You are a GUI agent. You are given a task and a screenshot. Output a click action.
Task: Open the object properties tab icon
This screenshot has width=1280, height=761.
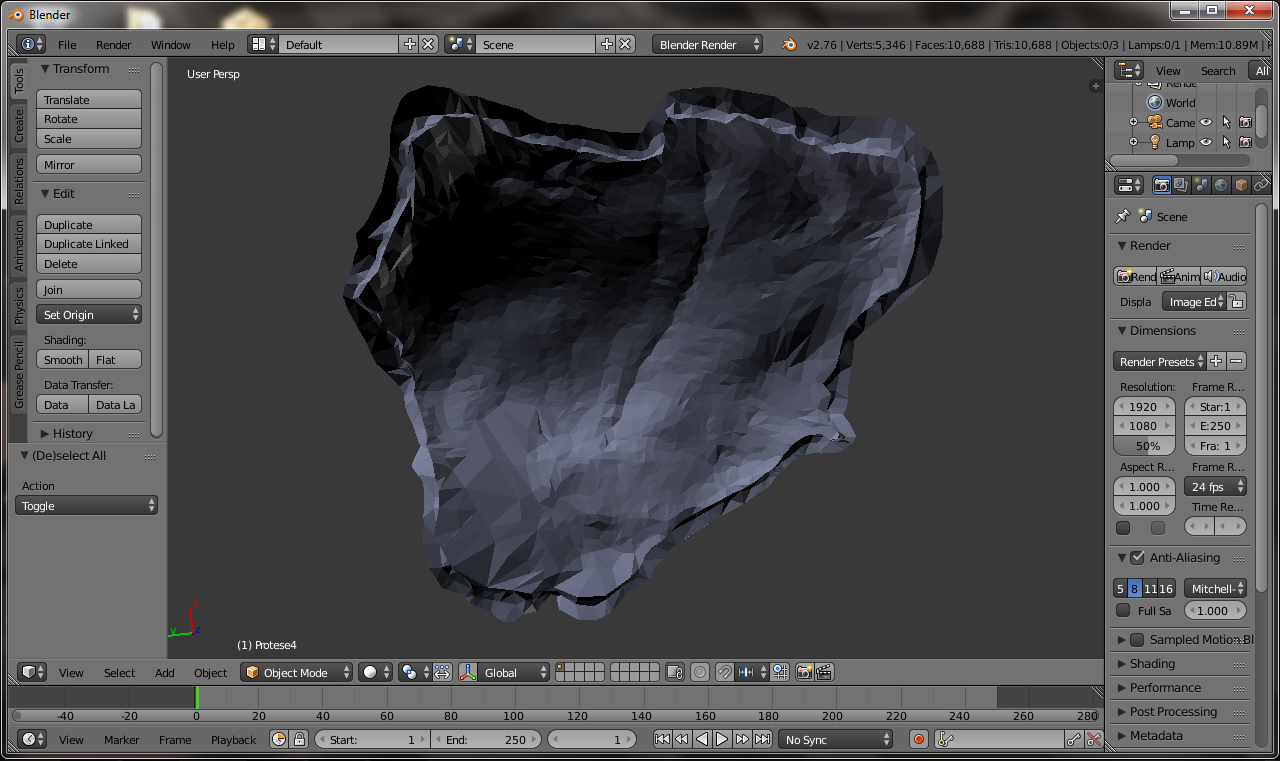(1241, 185)
